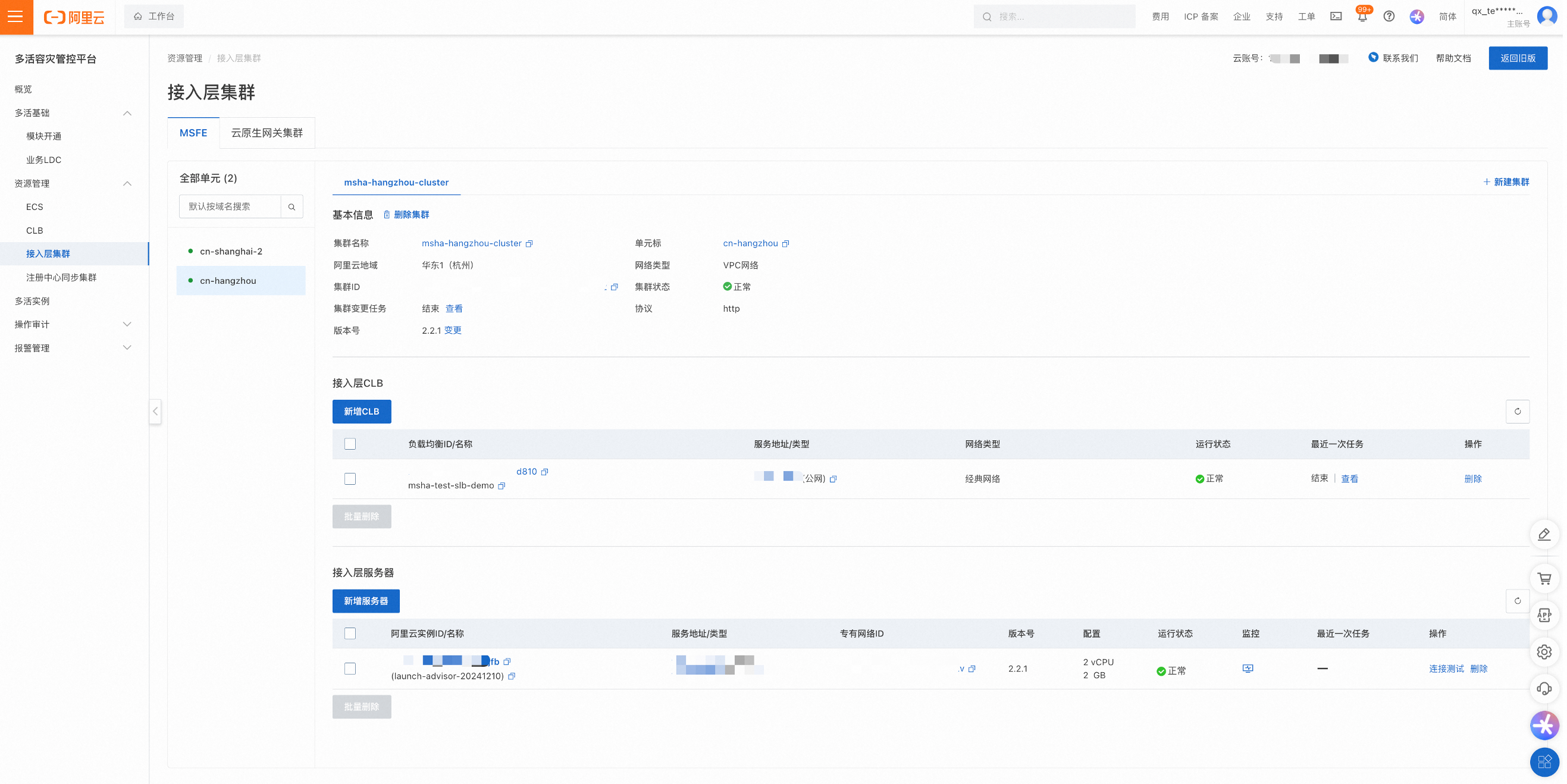Expand the 报警管理 menu group
1567x784 pixels.
coord(127,349)
